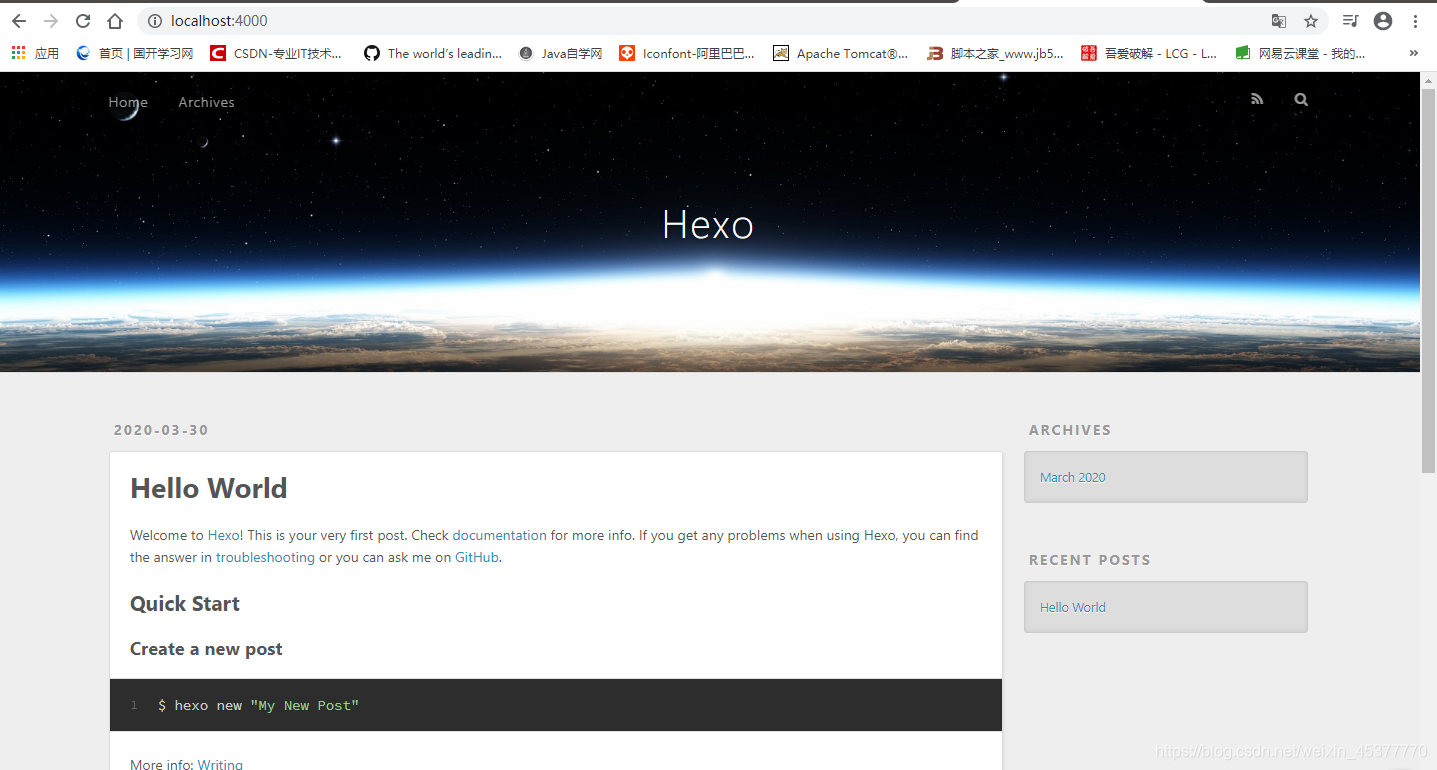Open the blog search magnifier icon
Image resolution: width=1437 pixels, height=770 pixels.
1300,99
